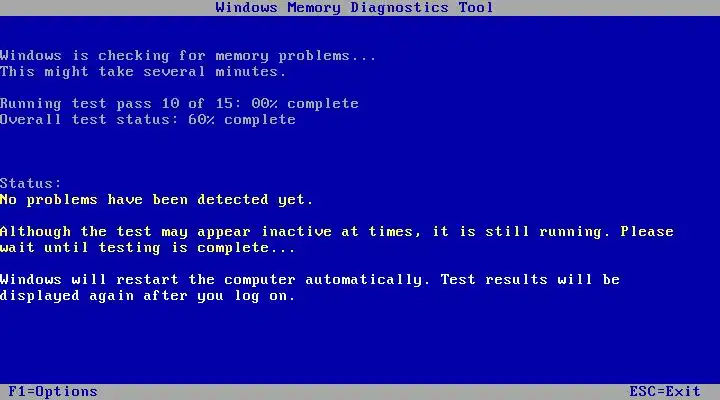This screenshot has height=400, width=720.
Task: Click the word "Diagnostics" in title bar
Action: click(x=399, y=8)
